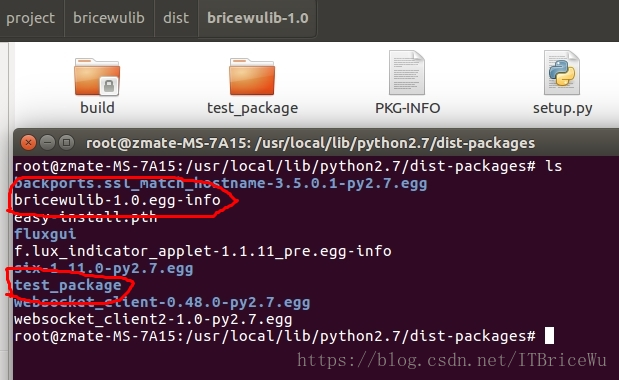Click test_package entry in terminal listing
Viewport: 619px width, 380px height.
tap(68, 285)
